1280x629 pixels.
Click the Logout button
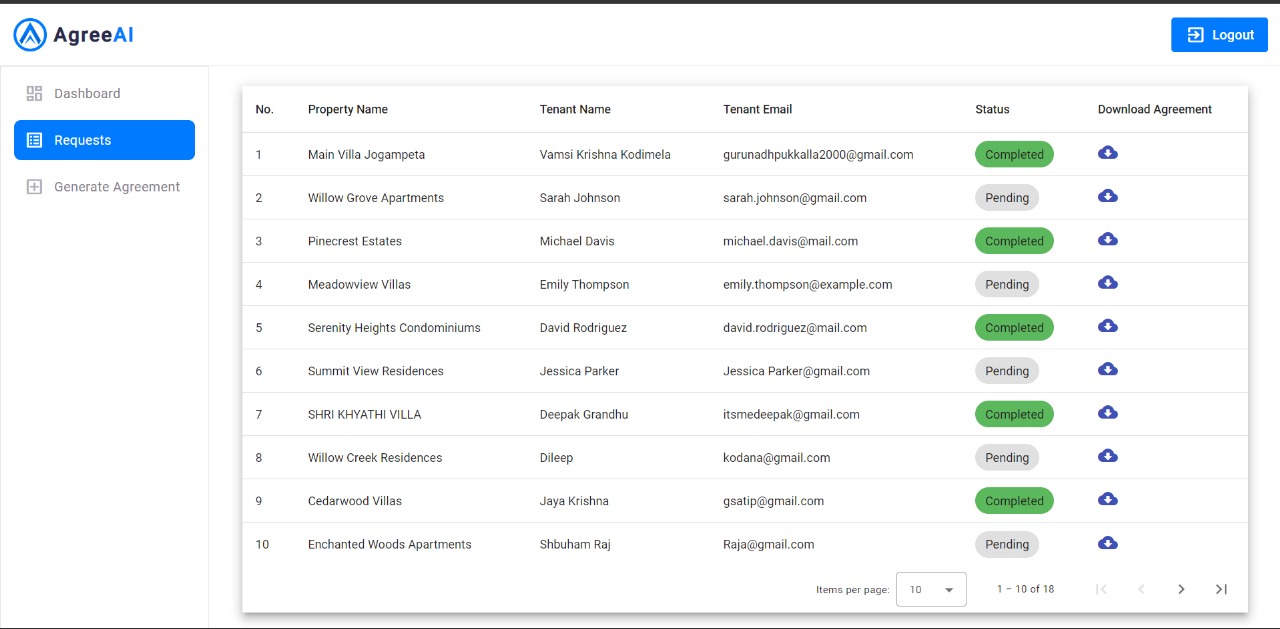point(1219,35)
